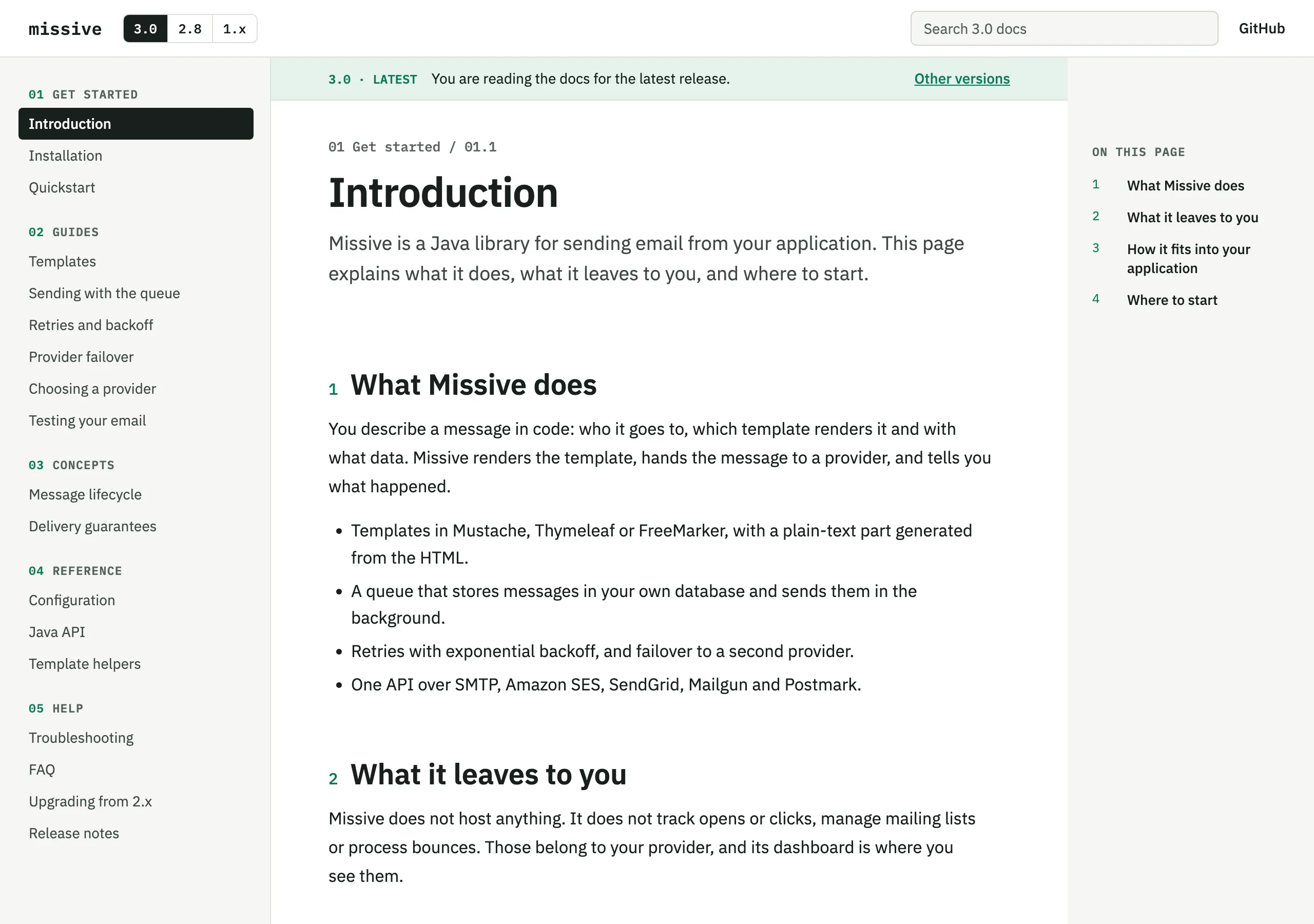The image size is (1314, 924).
Task: Click the What Missive does heading
Action: point(473,384)
